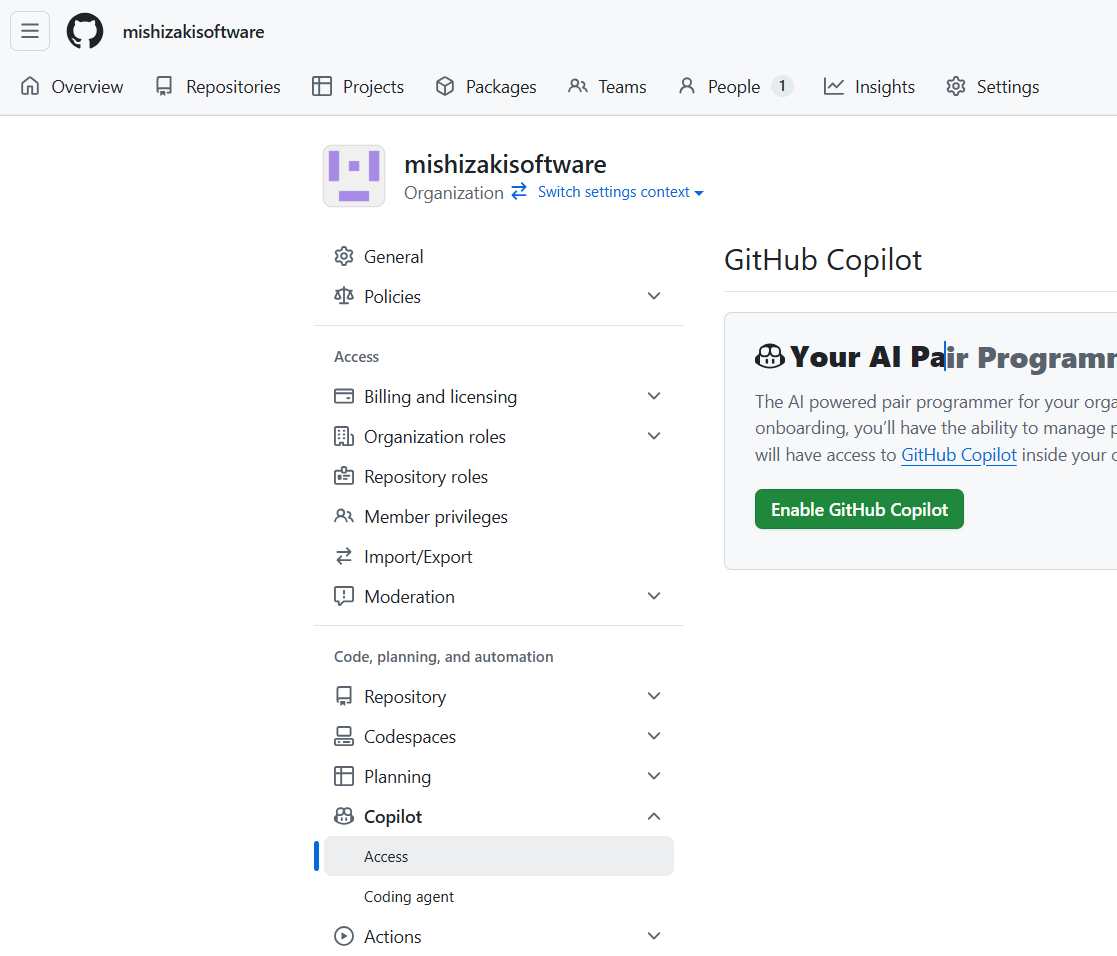Expand the Organization roles chevron
Image resolution: width=1117 pixels, height=956 pixels.
point(654,436)
